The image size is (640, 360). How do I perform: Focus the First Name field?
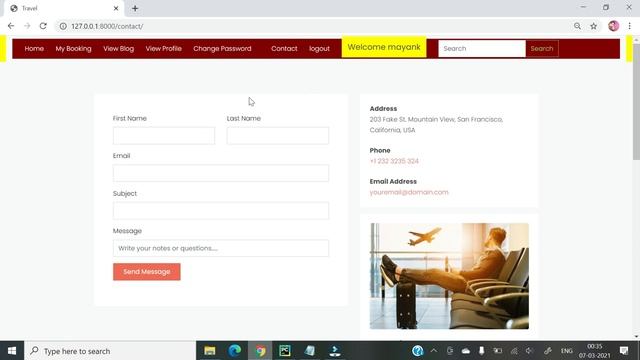pyautogui.click(x=164, y=136)
